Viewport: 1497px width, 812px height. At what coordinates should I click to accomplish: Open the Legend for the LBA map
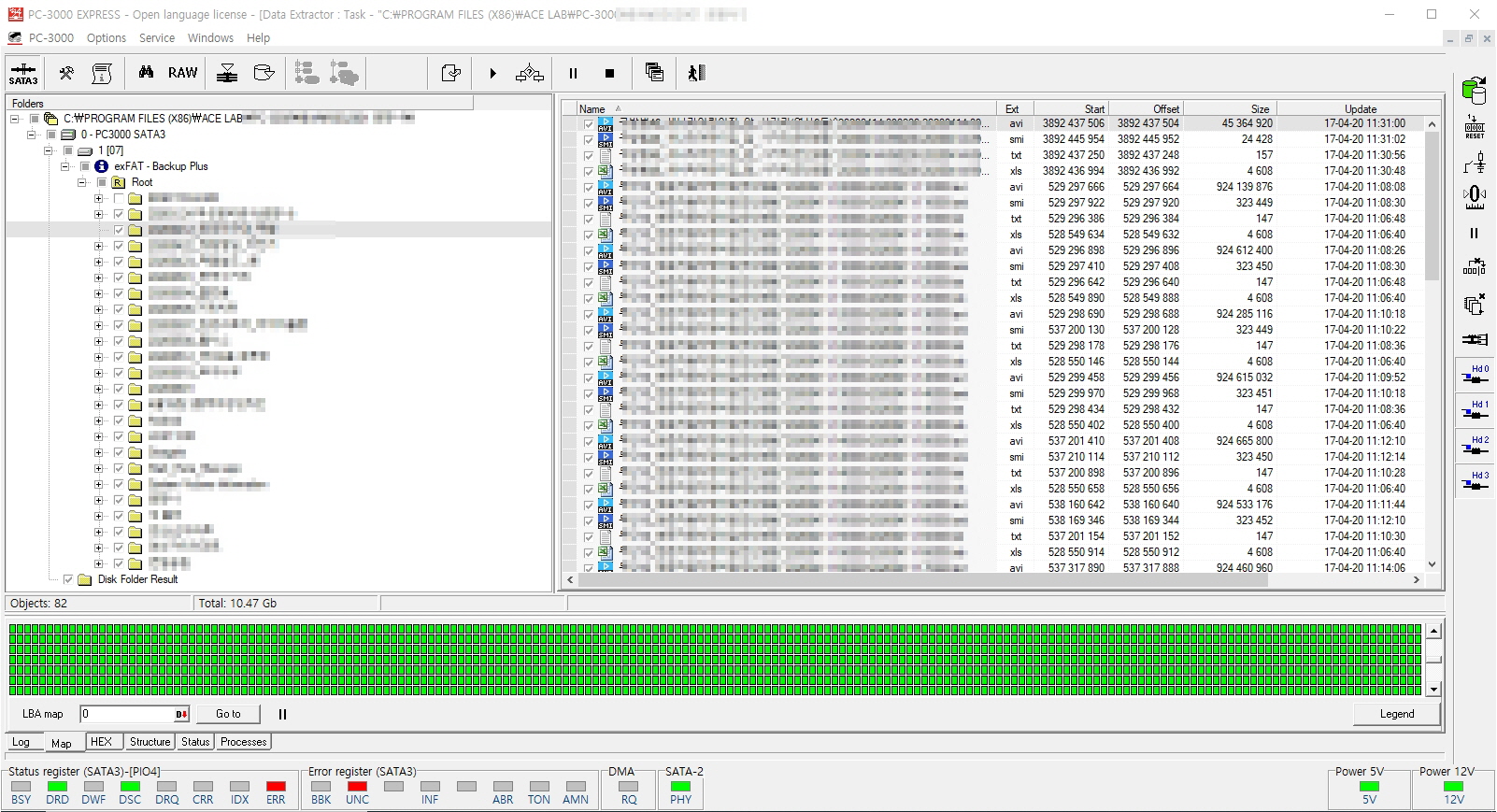click(x=1397, y=714)
